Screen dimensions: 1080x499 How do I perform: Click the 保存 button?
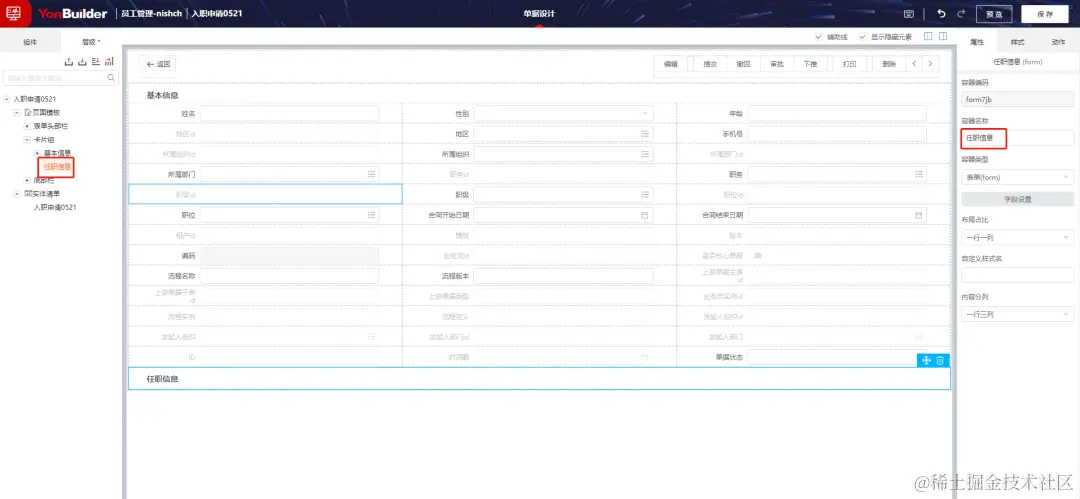pos(1044,14)
